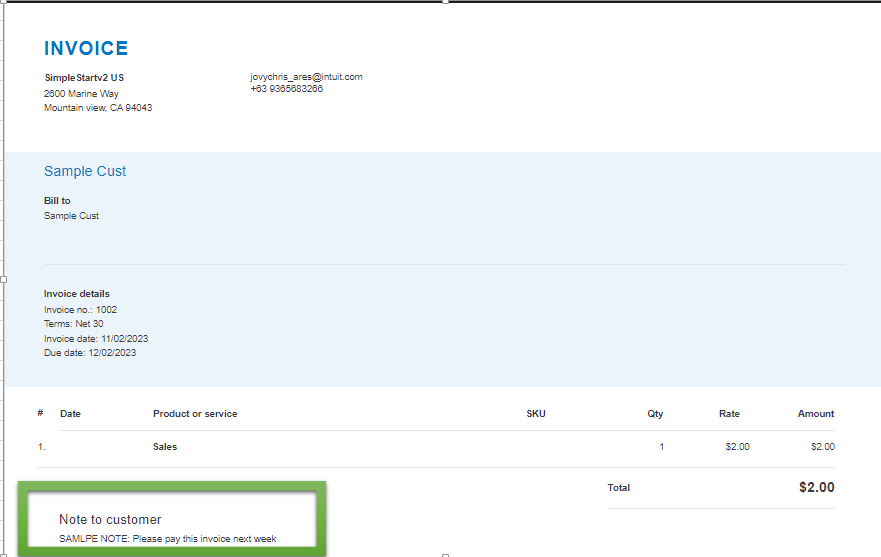Click the Amount column header
Image resolution: width=881 pixels, height=557 pixels.
click(x=816, y=414)
